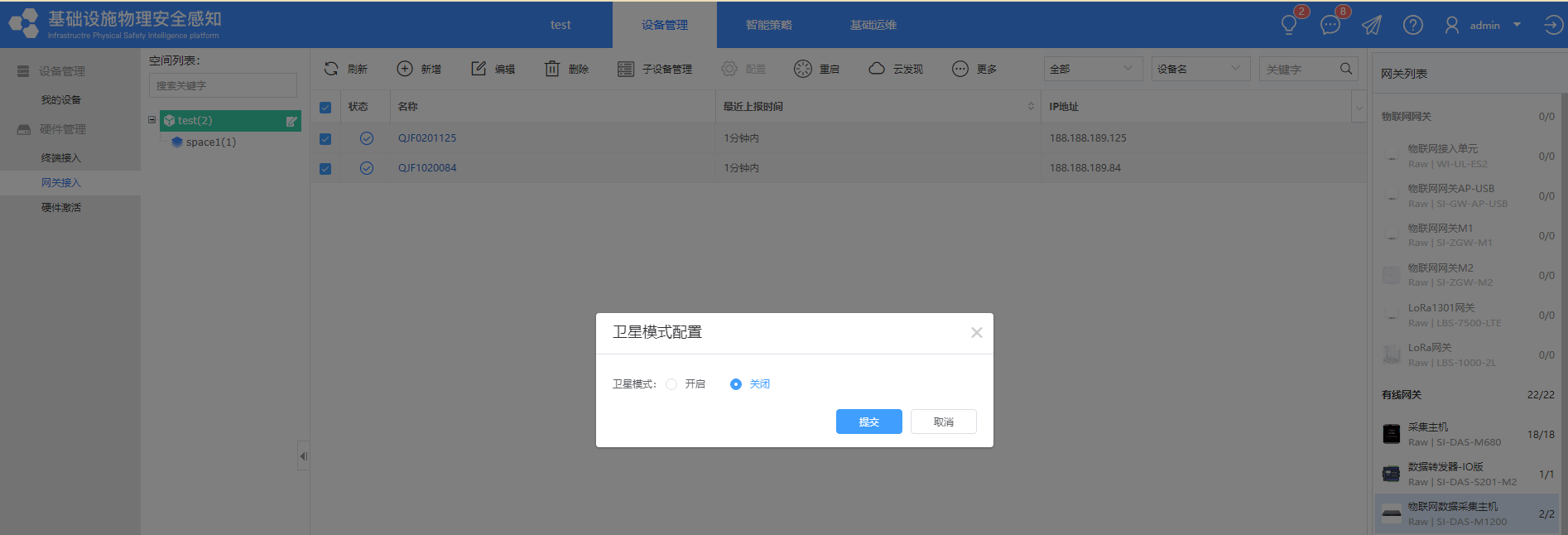The height and width of the screenshot is (535, 1568).
Task: Select the 开启 satellite mode radio
Action: (x=671, y=384)
